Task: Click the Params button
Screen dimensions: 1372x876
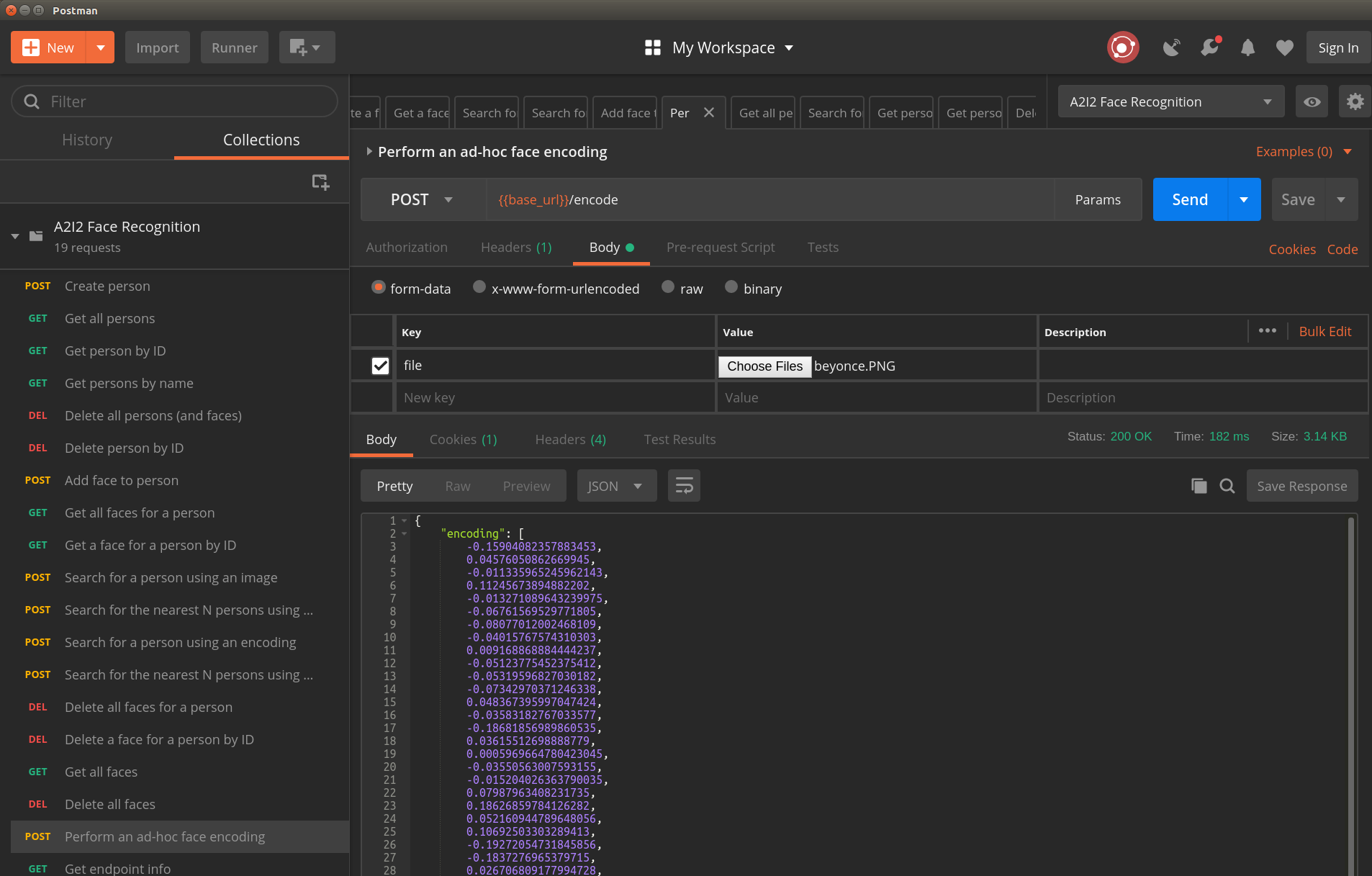Action: [x=1098, y=199]
